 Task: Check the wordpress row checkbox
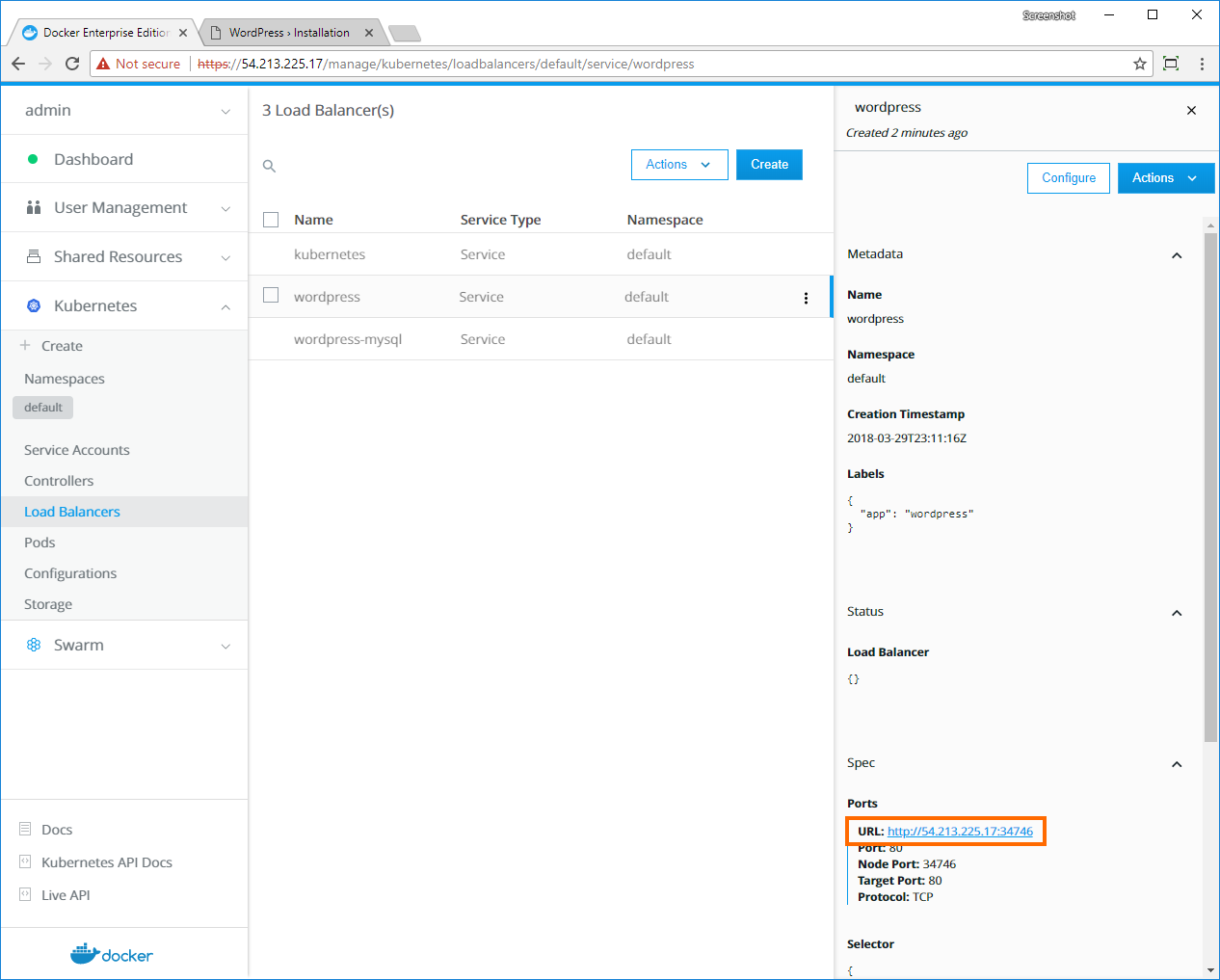pos(271,295)
